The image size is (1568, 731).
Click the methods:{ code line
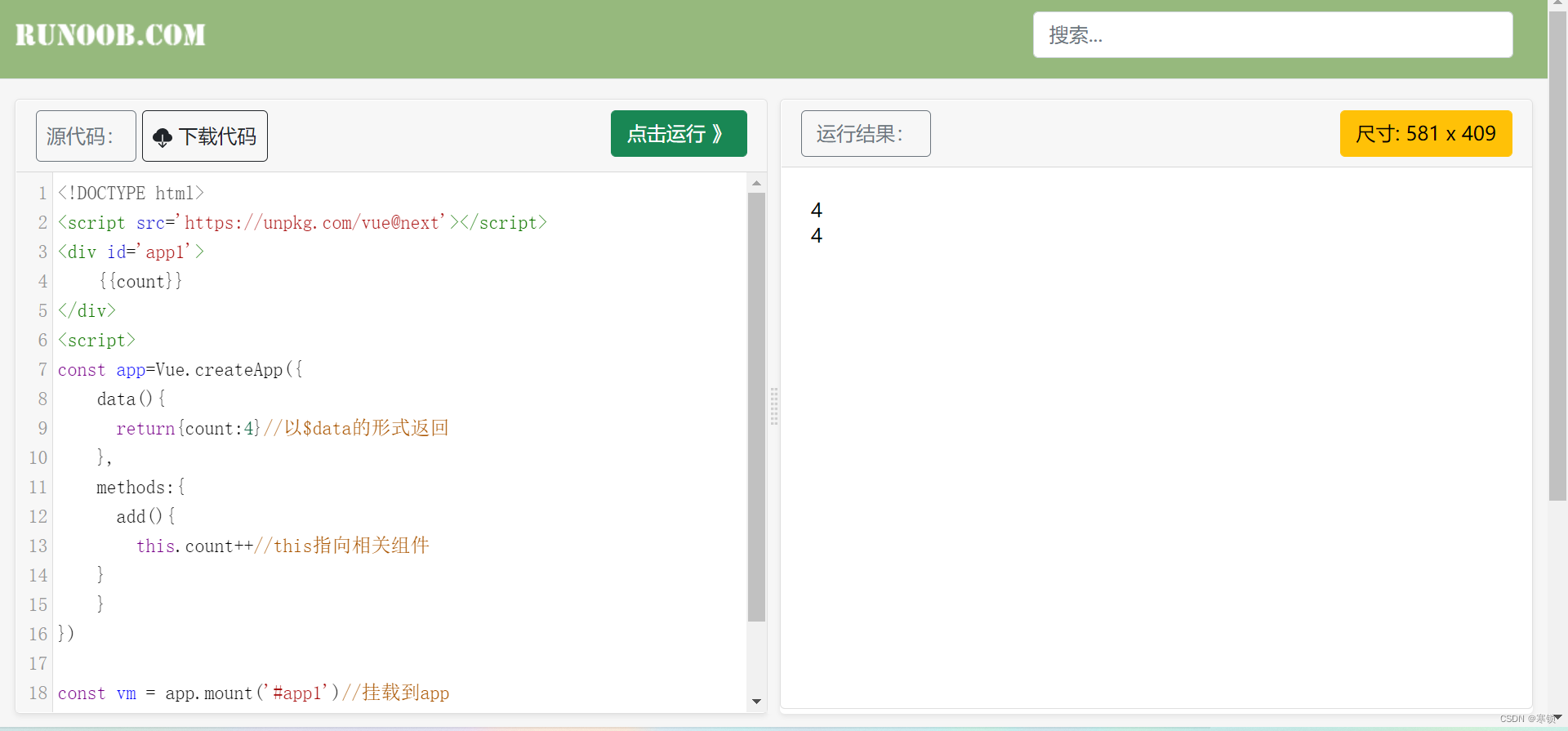(x=141, y=488)
